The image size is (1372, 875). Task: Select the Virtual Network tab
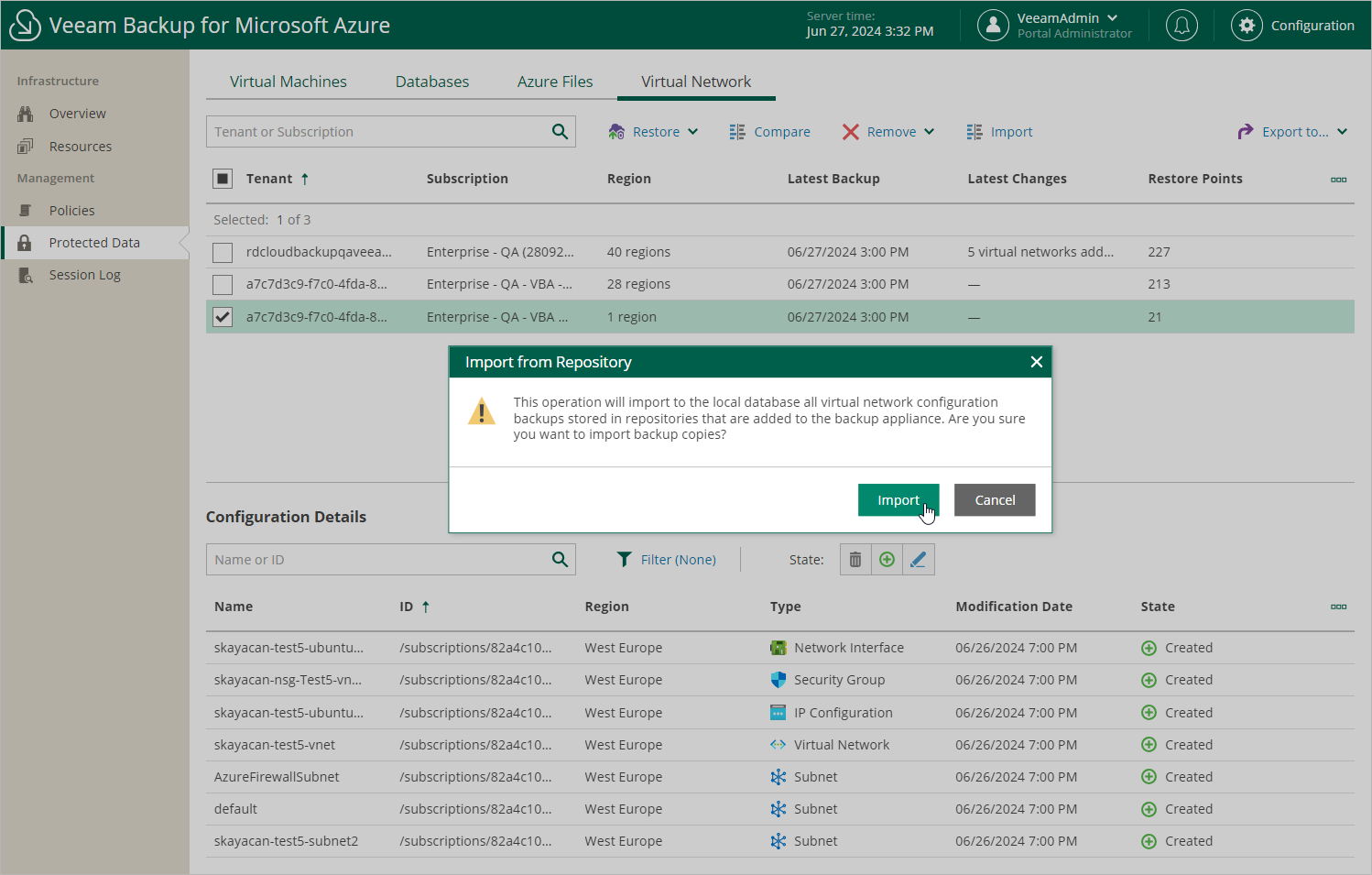click(696, 82)
